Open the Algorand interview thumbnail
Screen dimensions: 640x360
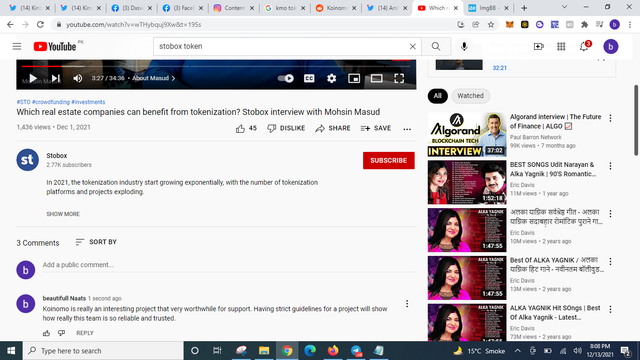467,135
